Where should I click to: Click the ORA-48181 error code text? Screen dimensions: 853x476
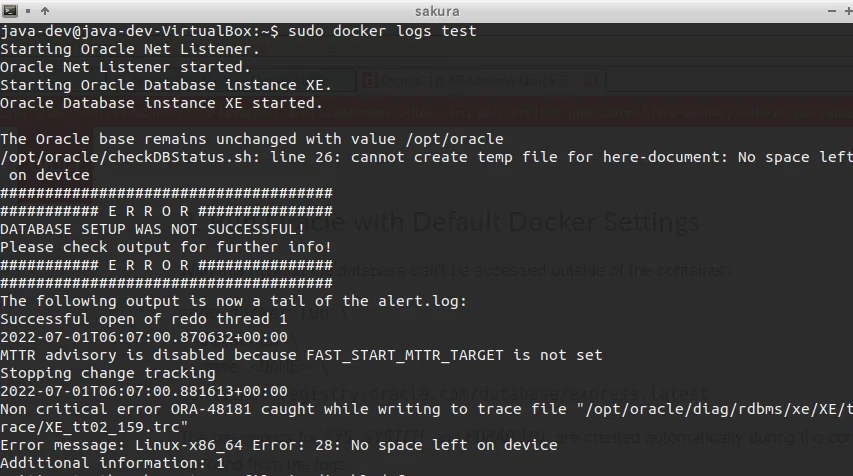coord(211,409)
